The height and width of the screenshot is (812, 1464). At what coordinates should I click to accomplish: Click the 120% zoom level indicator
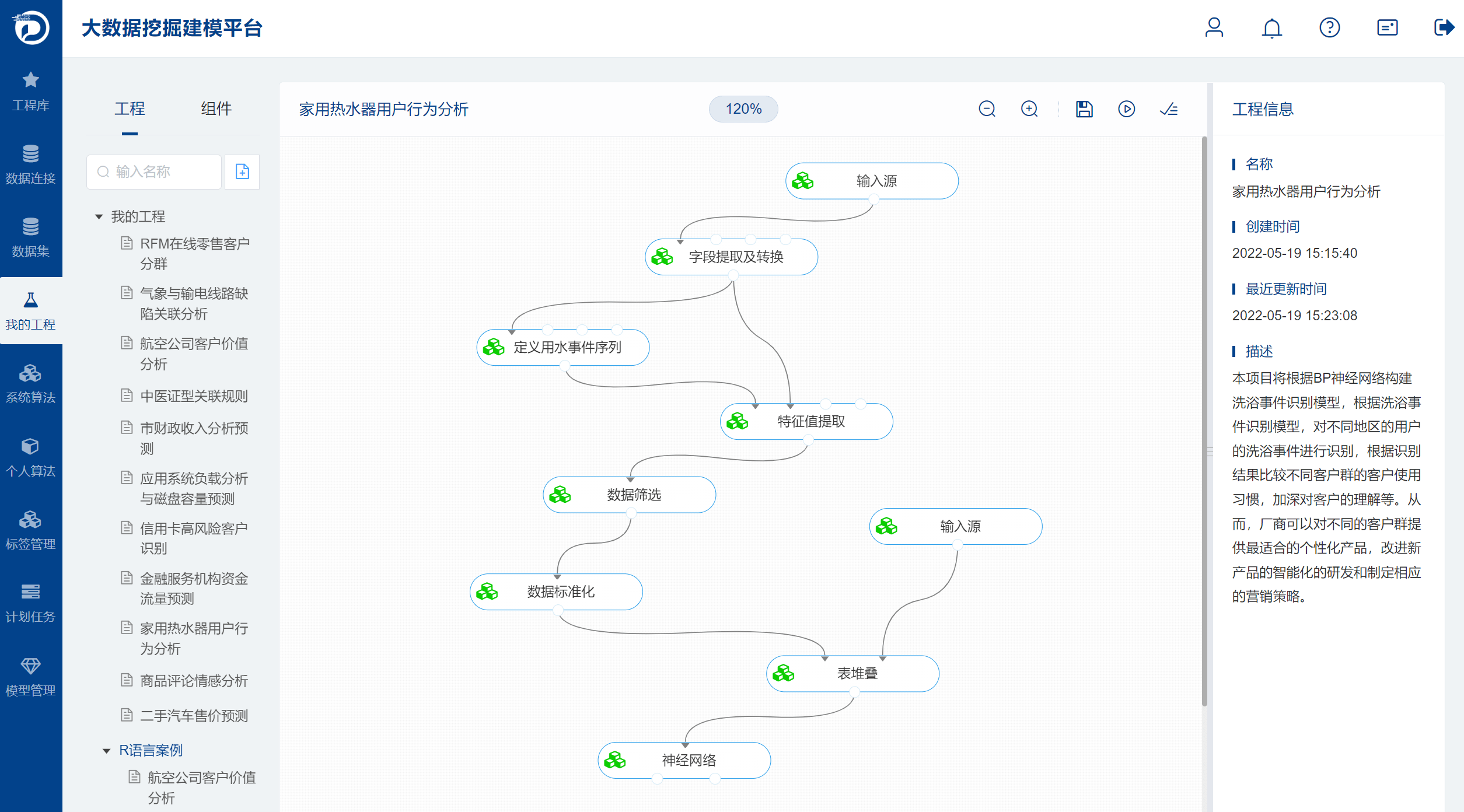point(743,109)
